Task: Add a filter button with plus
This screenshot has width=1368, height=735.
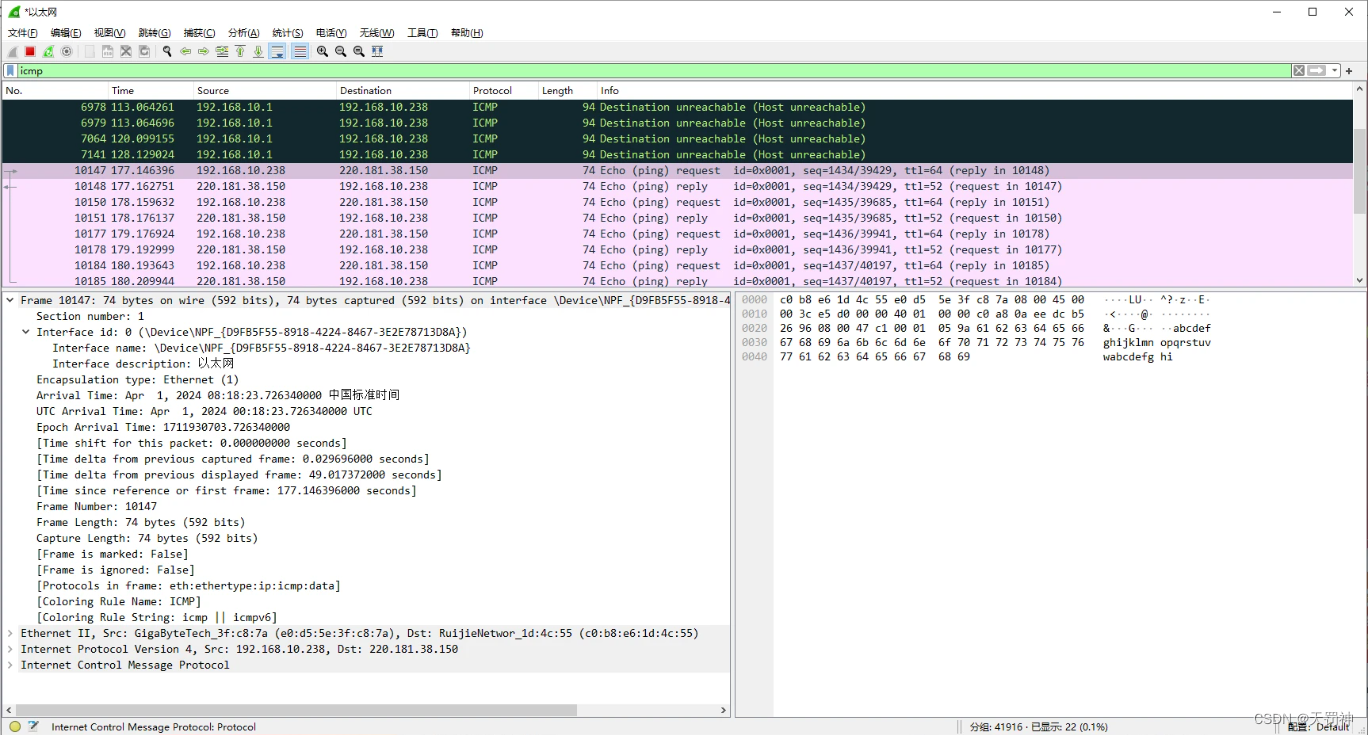Action: (x=1349, y=71)
